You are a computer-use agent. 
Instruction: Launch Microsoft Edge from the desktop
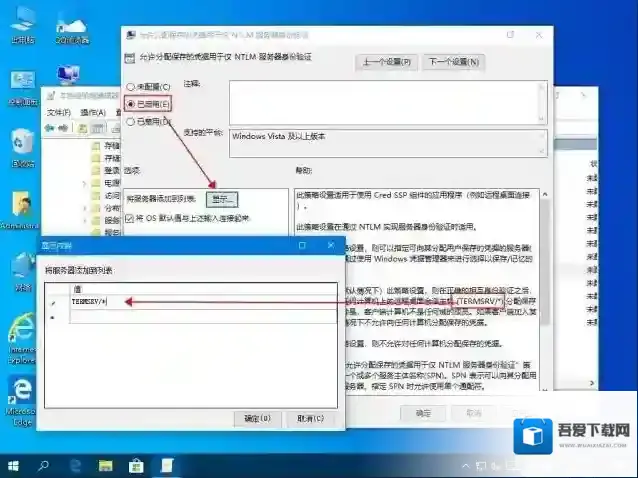(x=21, y=401)
